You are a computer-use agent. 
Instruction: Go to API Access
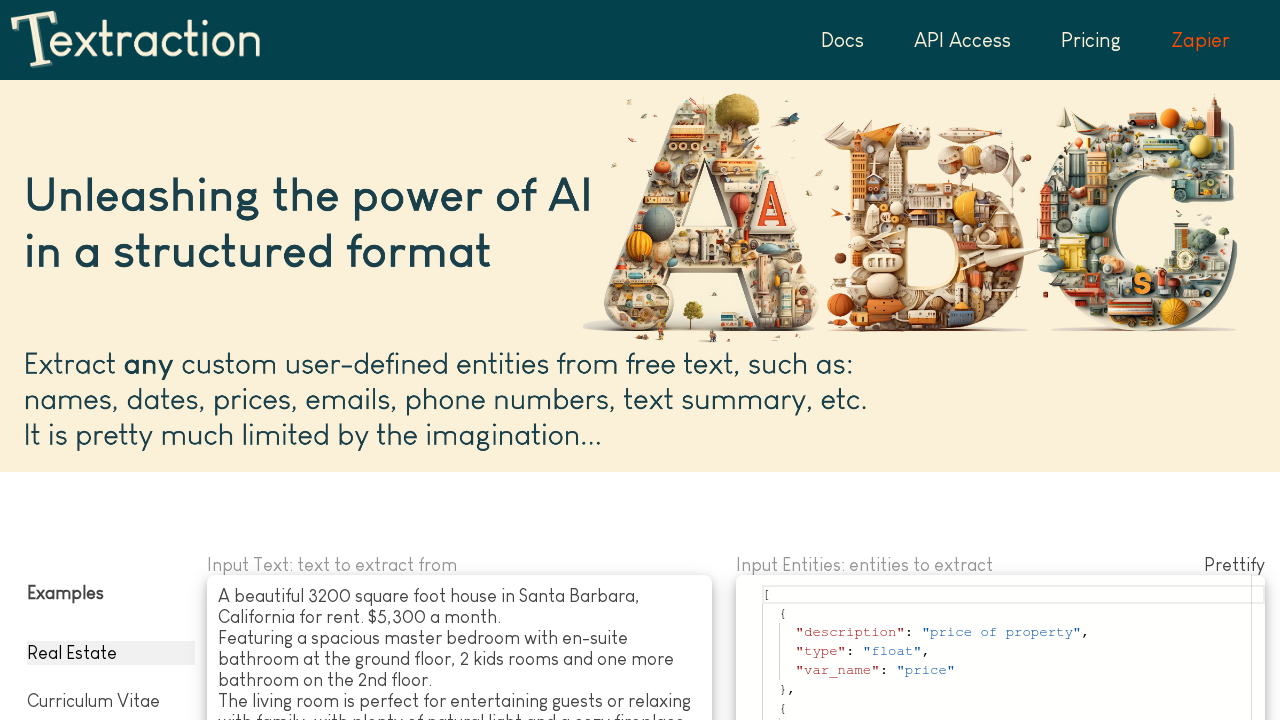pyautogui.click(x=962, y=41)
